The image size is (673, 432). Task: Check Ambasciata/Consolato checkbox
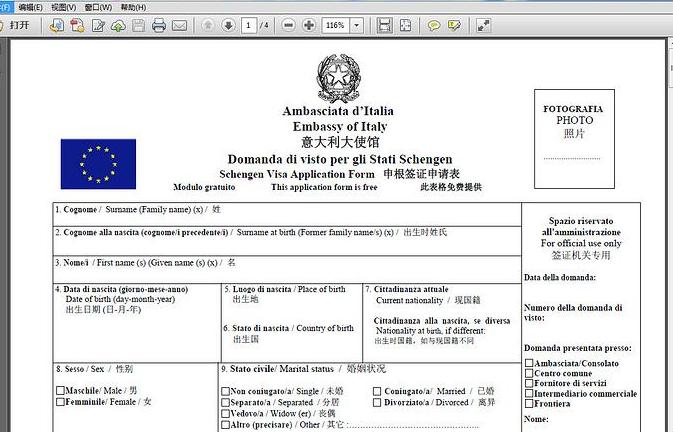coord(529,363)
